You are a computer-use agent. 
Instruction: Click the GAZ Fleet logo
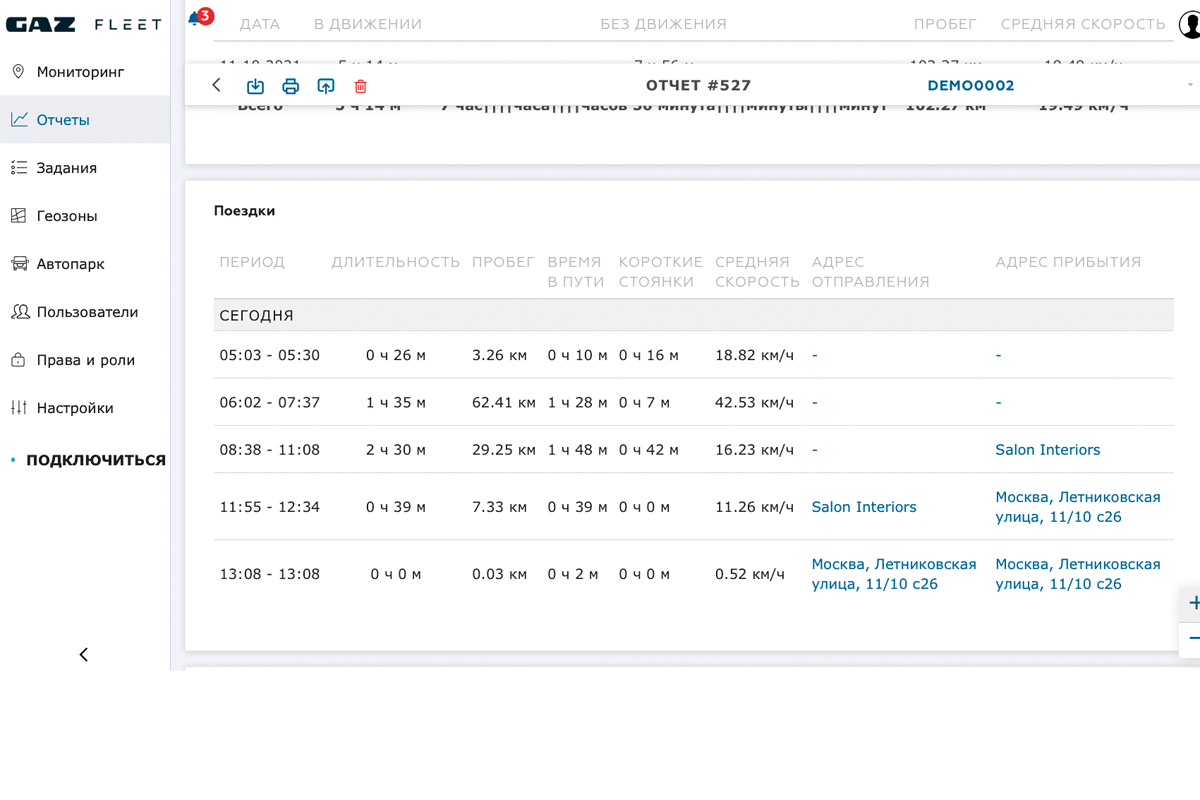click(x=83, y=24)
